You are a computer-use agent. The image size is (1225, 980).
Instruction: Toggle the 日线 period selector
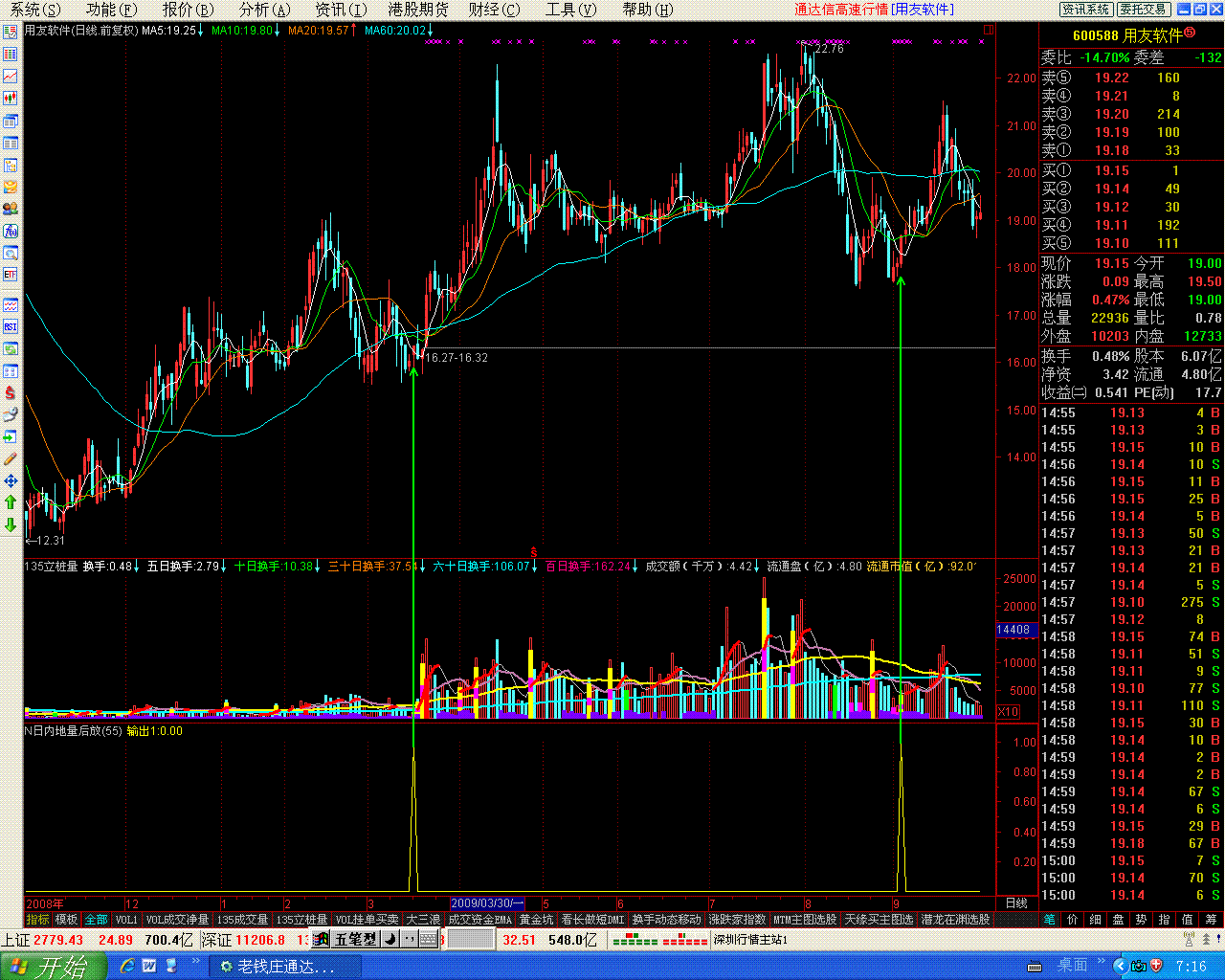click(1015, 903)
